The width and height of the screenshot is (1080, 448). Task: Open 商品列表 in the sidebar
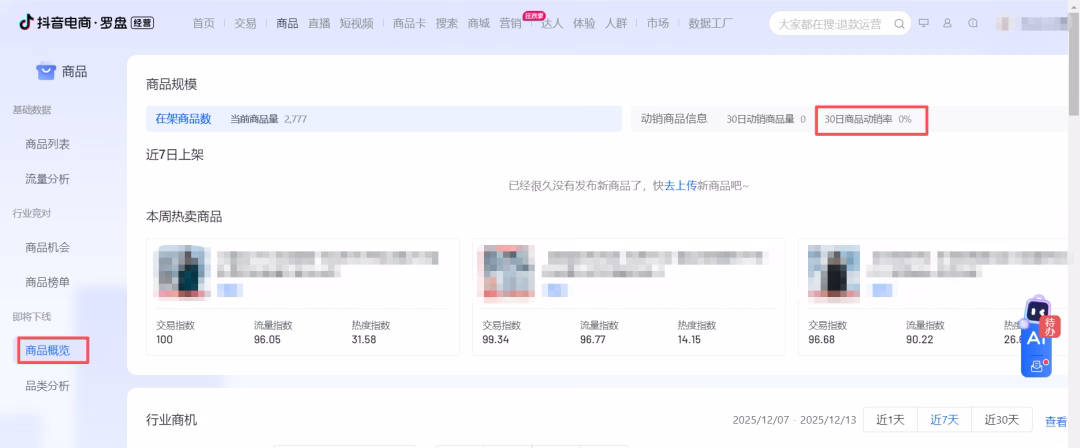[x=47, y=144]
